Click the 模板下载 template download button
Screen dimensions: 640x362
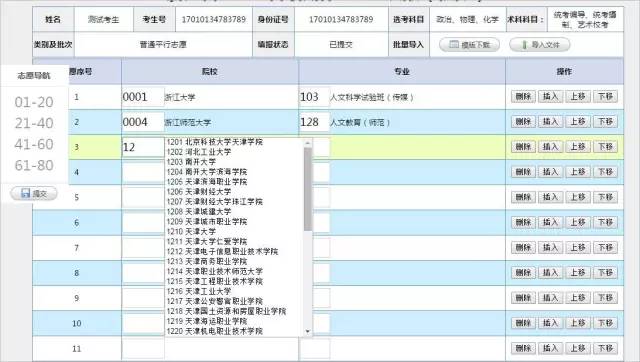[469, 45]
